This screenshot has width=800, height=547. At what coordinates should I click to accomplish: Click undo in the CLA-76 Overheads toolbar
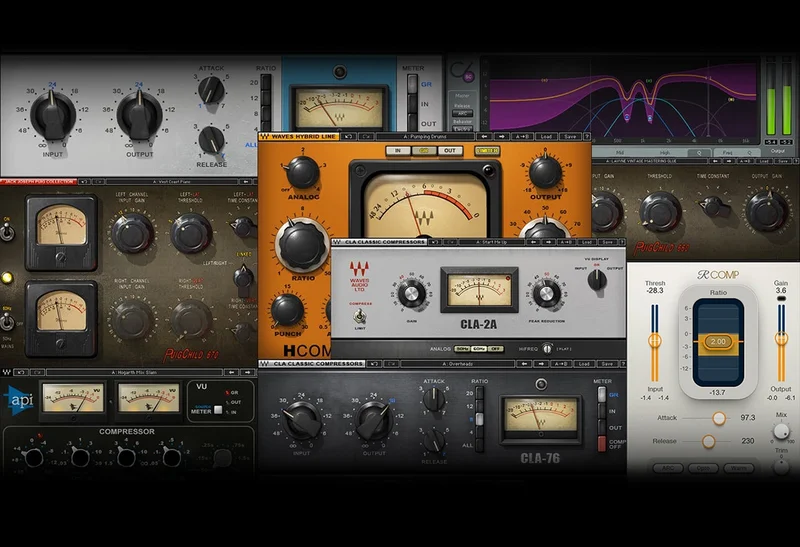[374, 364]
